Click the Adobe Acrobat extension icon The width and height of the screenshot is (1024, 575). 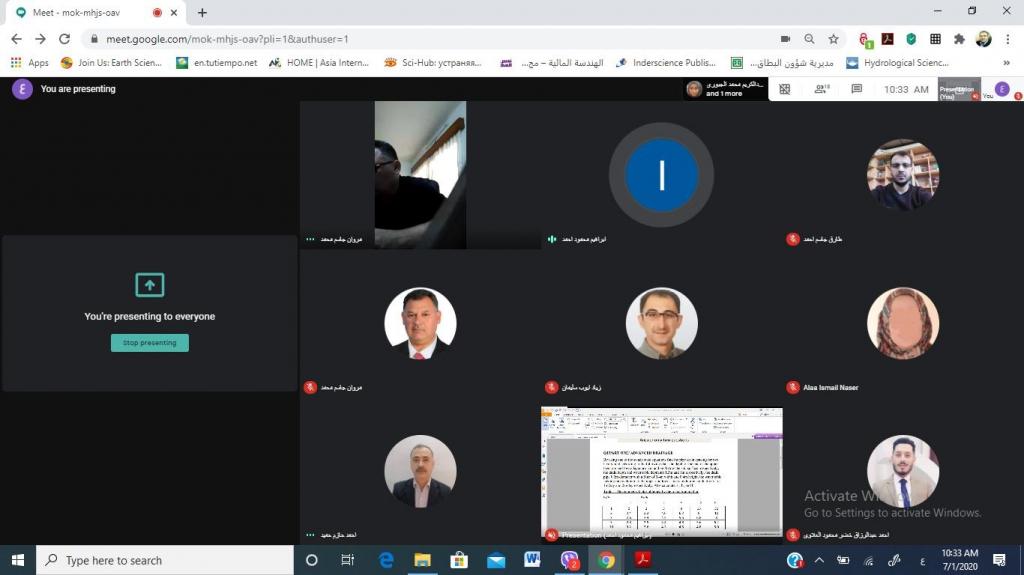tap(887, 39)
